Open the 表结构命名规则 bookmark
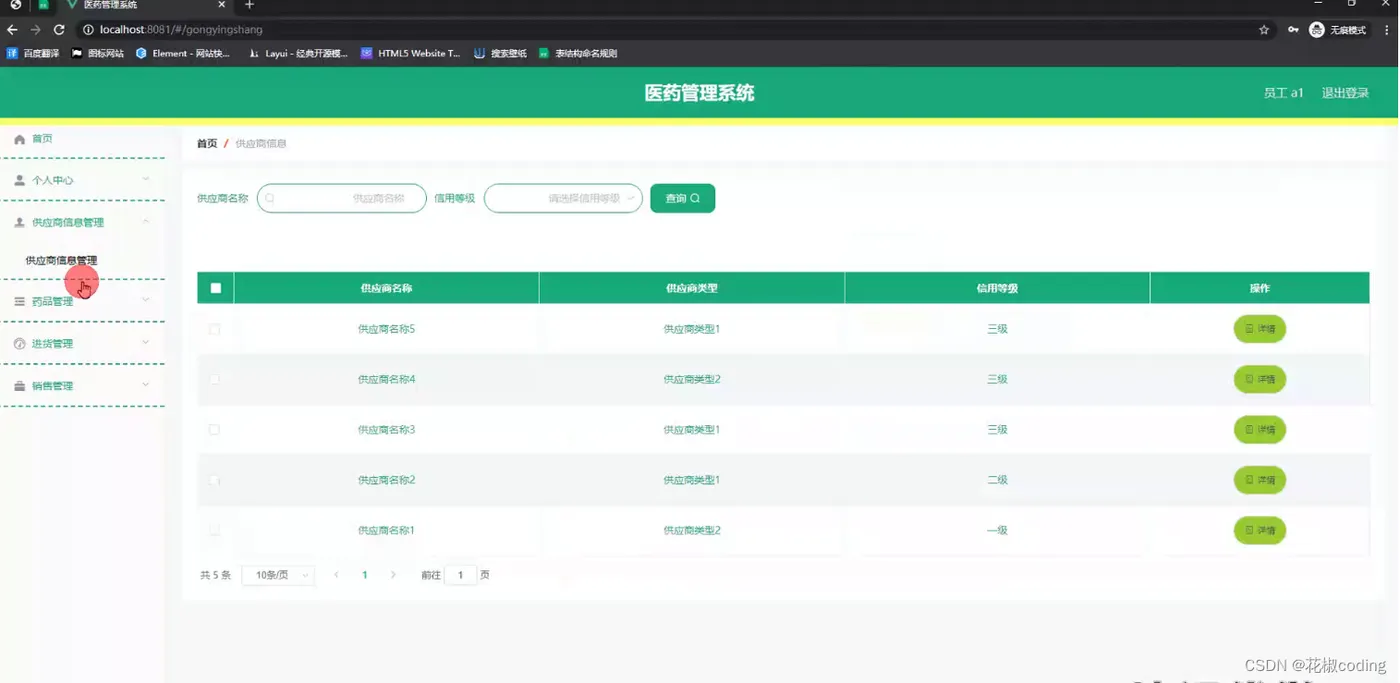Image resolution: width=1400 pixels, height=683 pixels. (578, 53)
